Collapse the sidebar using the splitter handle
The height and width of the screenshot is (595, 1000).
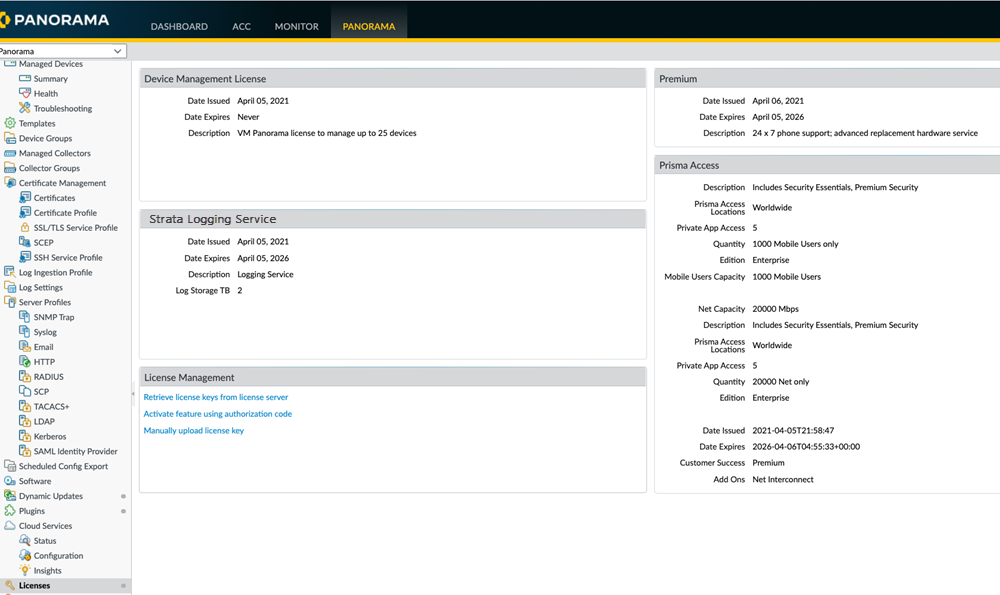(133, 394)
